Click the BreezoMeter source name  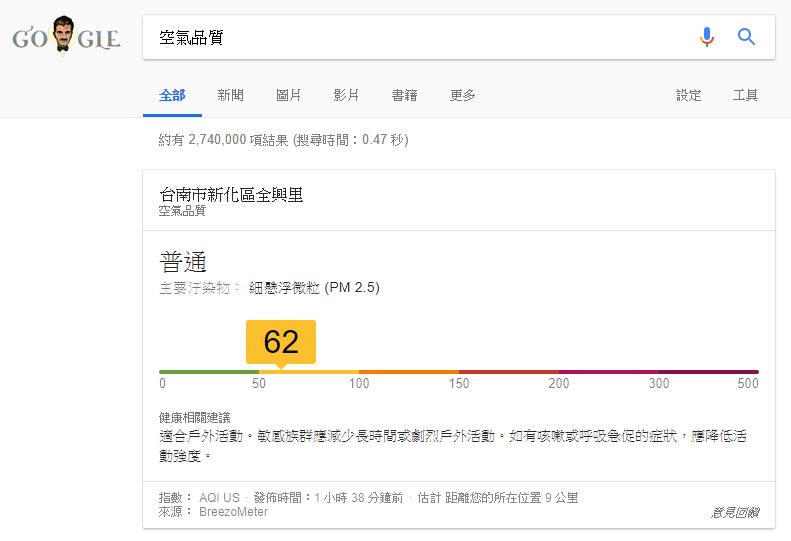(233, 512)
